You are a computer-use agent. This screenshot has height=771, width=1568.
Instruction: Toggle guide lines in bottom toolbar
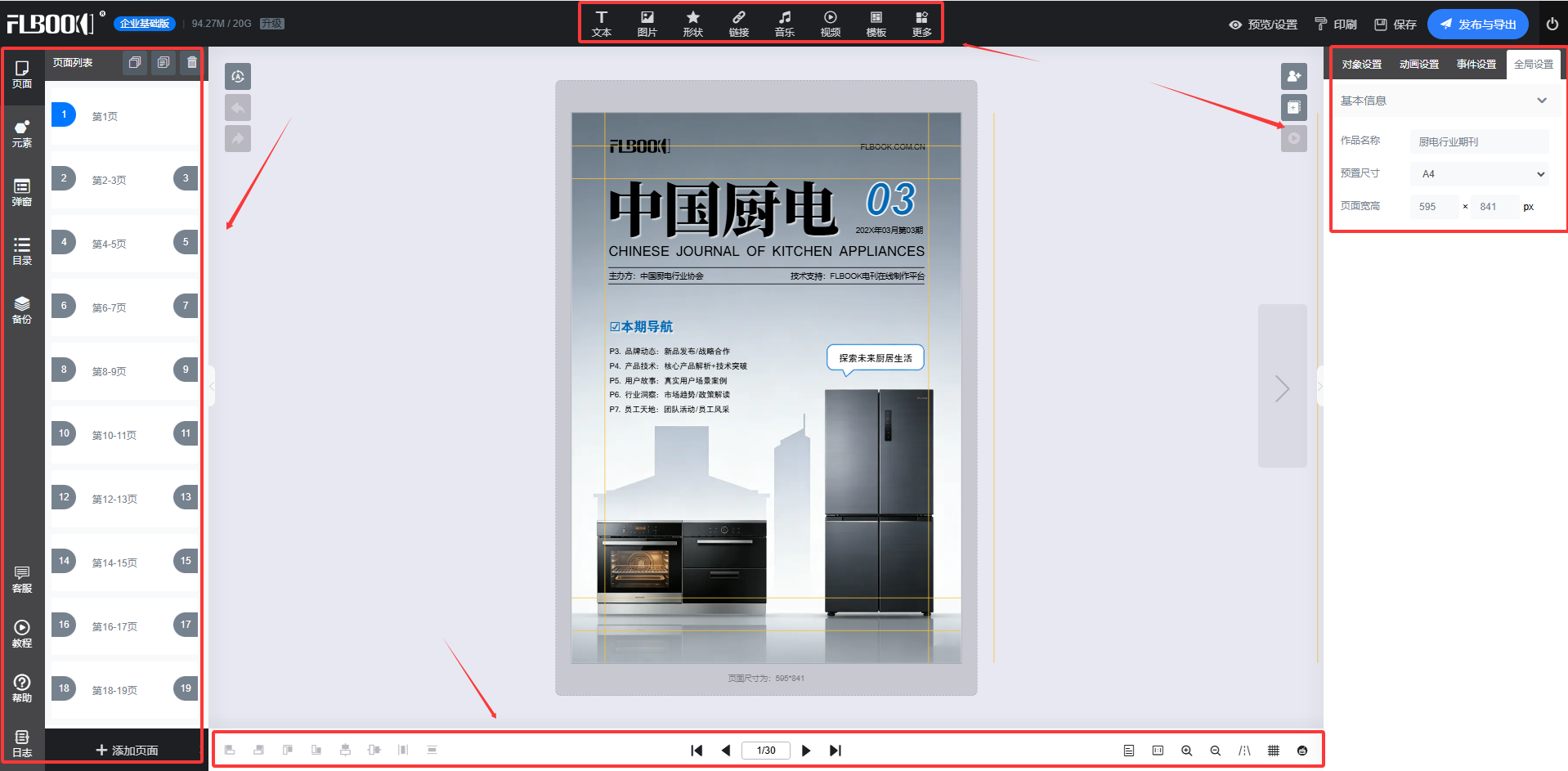pyautogui.click(x=1243, y=751)
